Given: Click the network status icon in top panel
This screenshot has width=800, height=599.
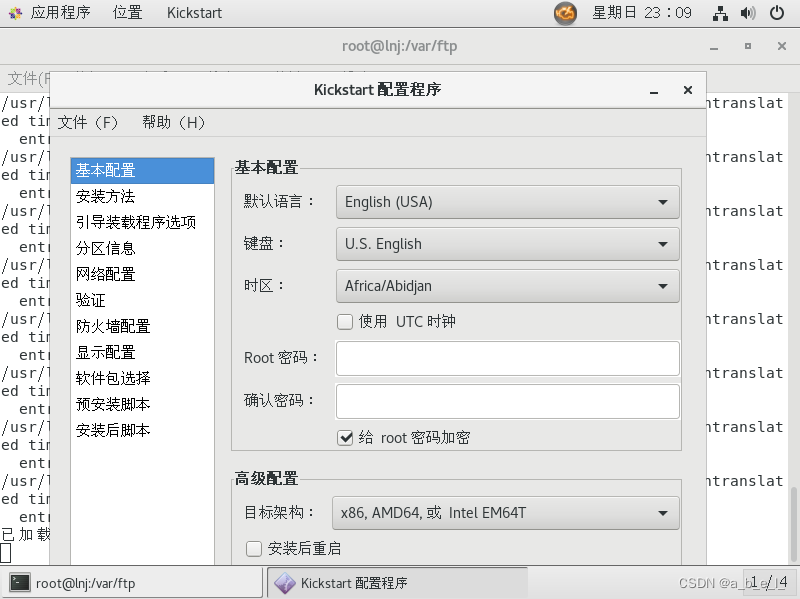Looking at the screenshot, I should (720, 13).
